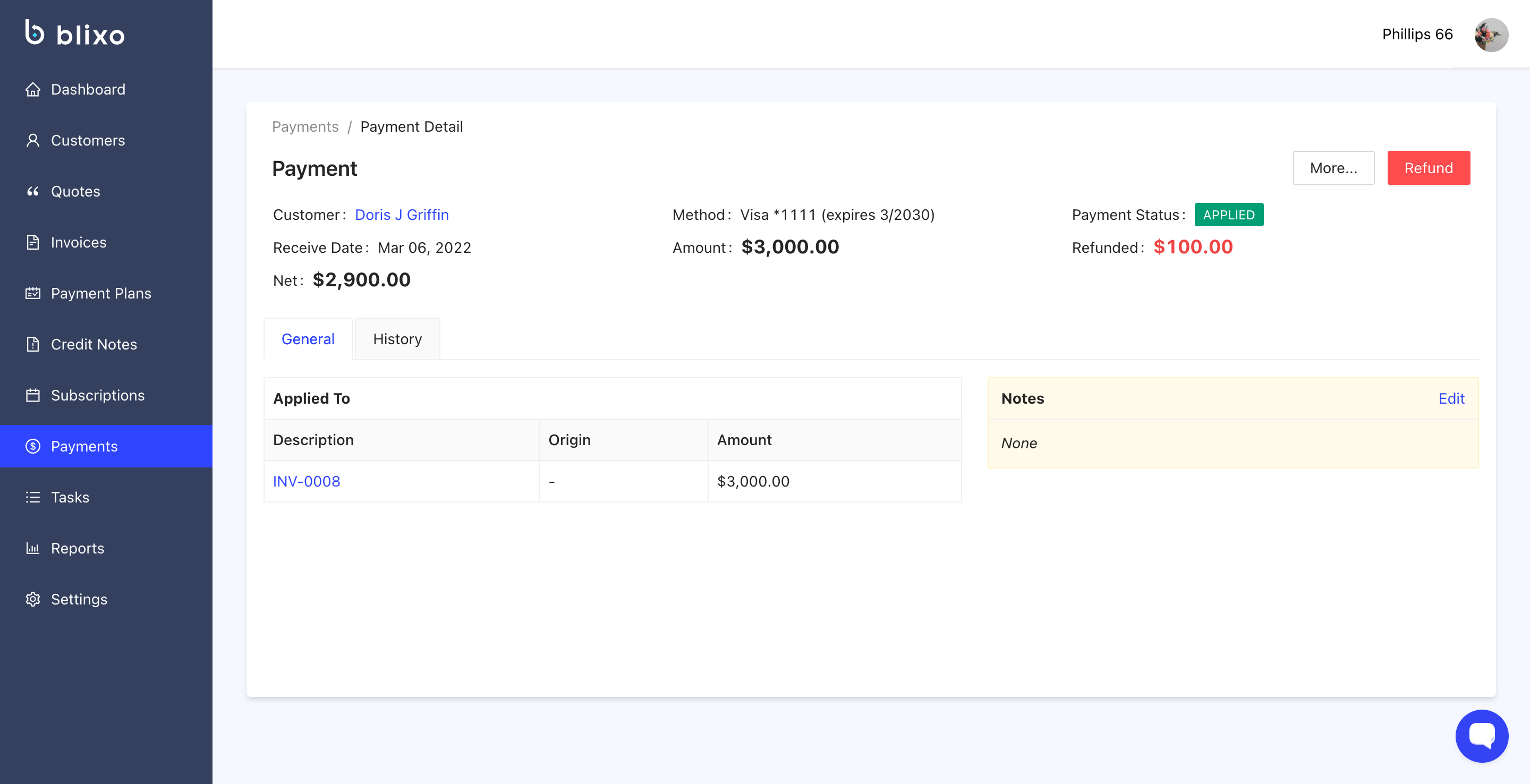
Task: Click the Credit Notes file icon
Action: 32,345
